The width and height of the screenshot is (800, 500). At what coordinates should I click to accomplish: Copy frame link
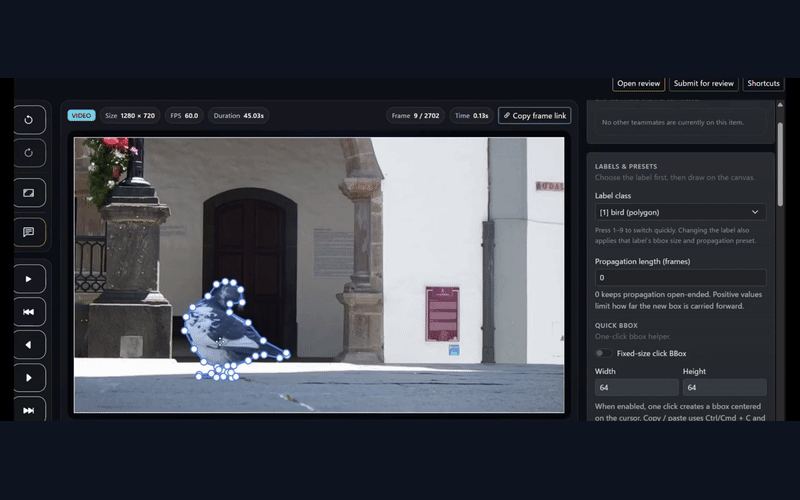535,116
